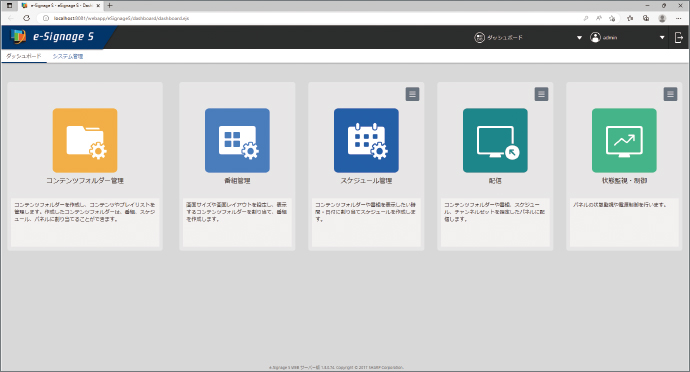This screenshot has width=690, height=372.
Task: Go back with the browser back arrow
Action: pyautogui.click(x=11, y=18)
